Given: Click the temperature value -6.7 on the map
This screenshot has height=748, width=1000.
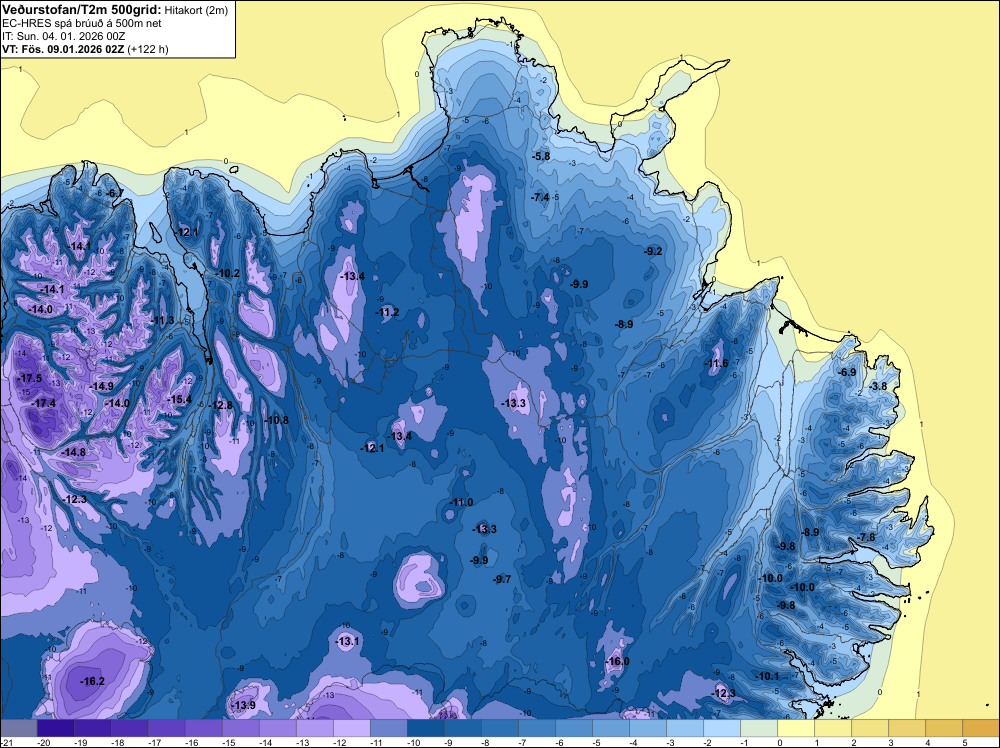Looking at the screenshot, I should (114, 193).
